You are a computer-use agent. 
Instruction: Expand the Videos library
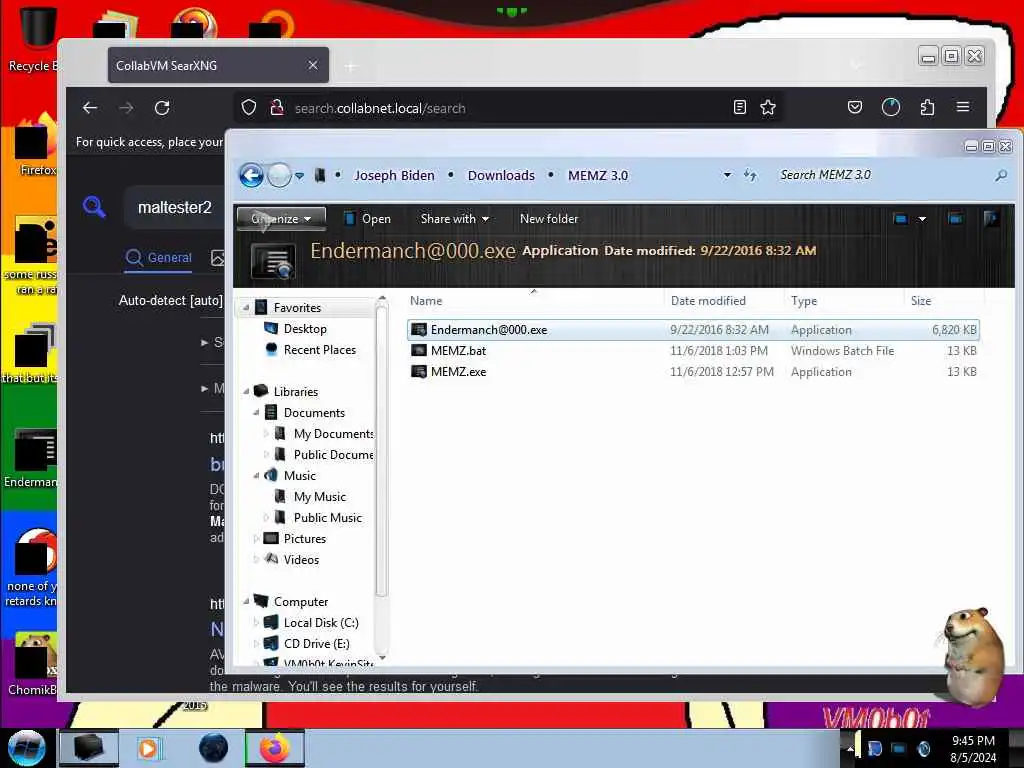(256, 560)
